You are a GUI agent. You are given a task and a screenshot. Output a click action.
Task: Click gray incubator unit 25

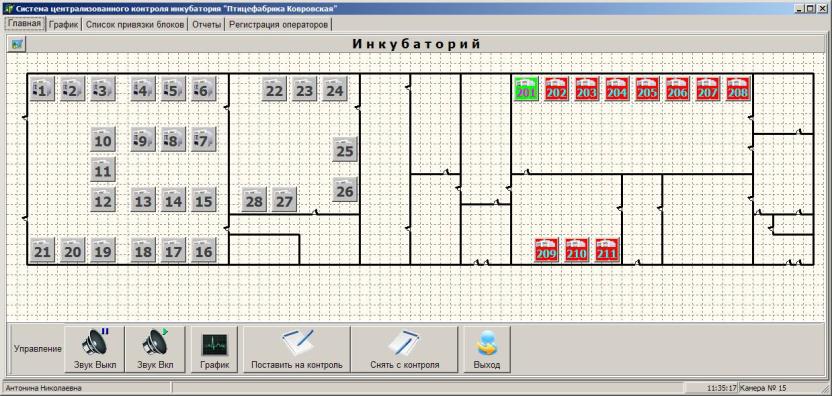tap(345, 150)
